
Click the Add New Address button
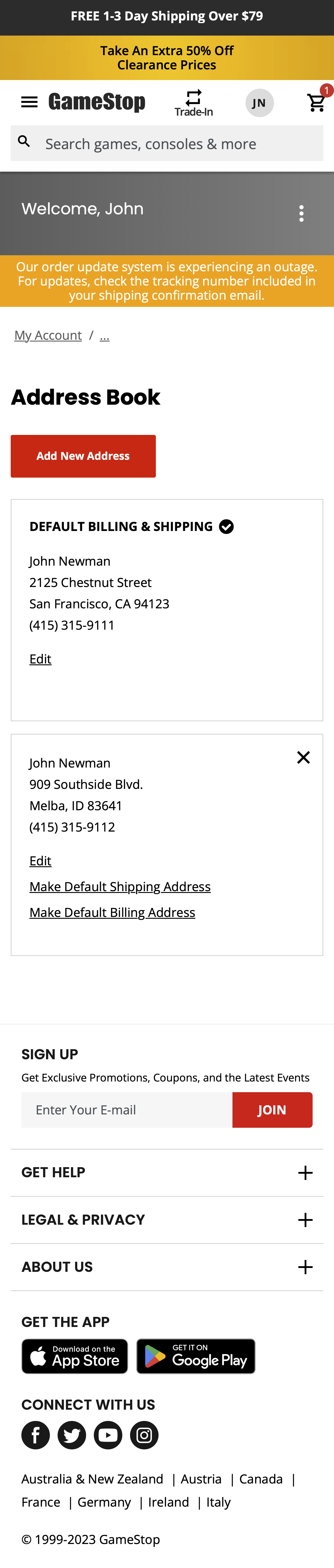pos(83,456)
